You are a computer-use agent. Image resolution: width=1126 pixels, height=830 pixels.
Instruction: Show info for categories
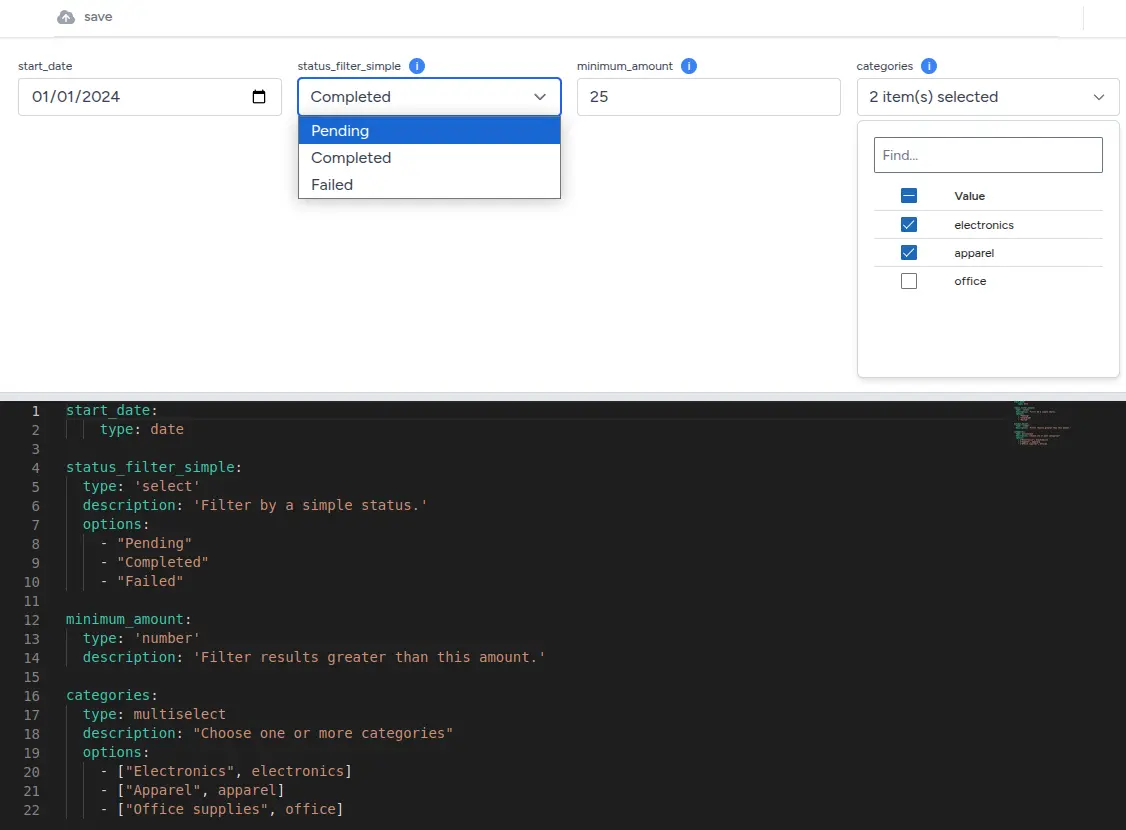[x=929, y=66]
